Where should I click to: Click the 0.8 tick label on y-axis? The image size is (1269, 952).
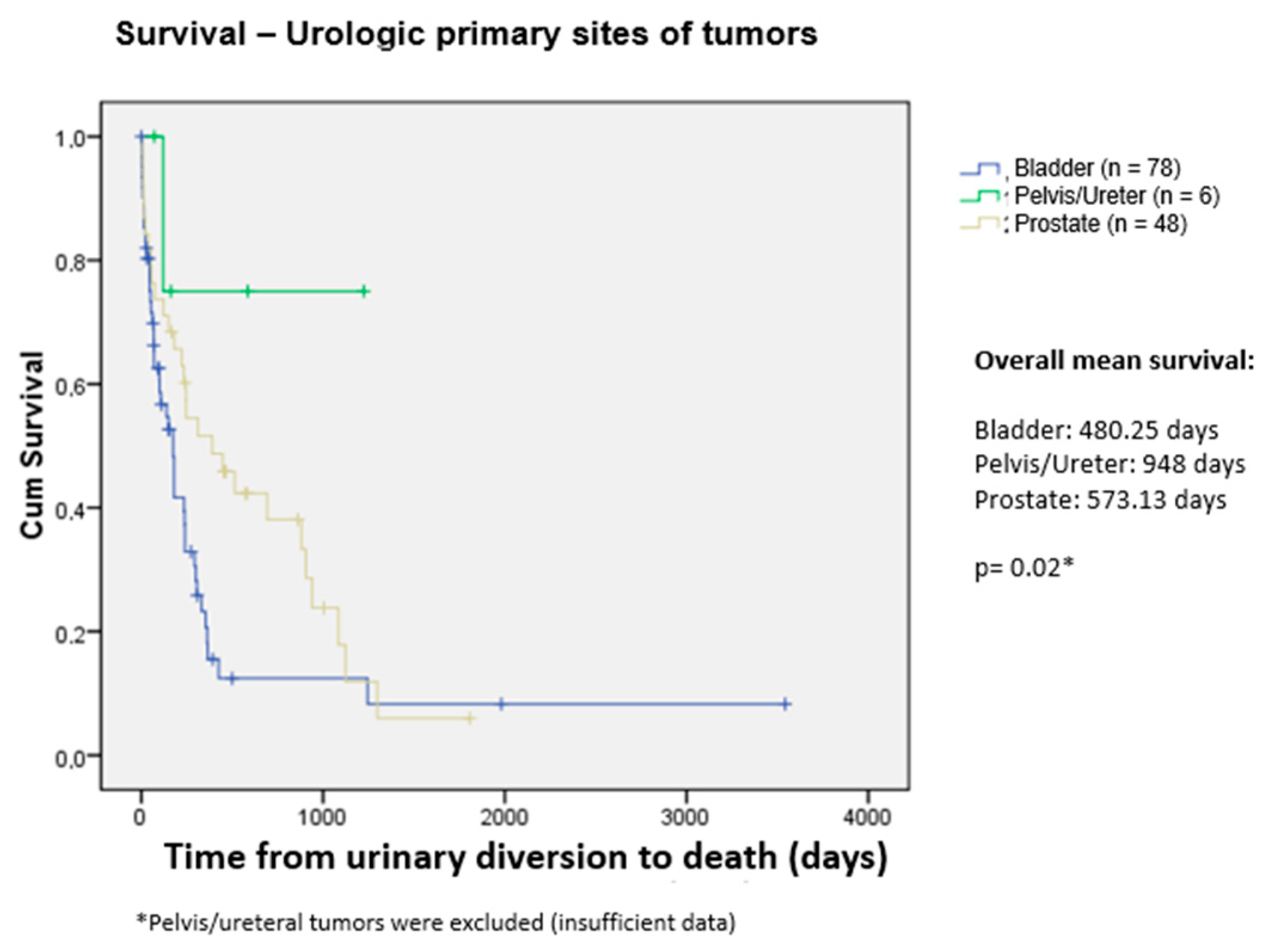70,262
